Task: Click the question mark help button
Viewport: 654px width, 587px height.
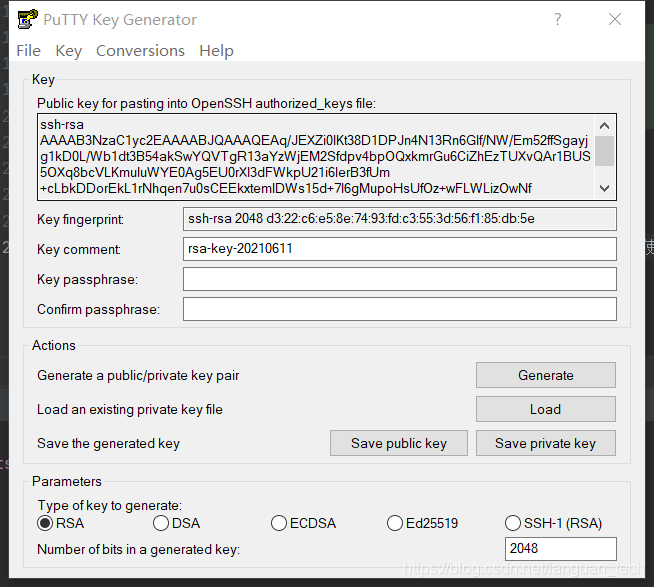Action: pos(558,19)
